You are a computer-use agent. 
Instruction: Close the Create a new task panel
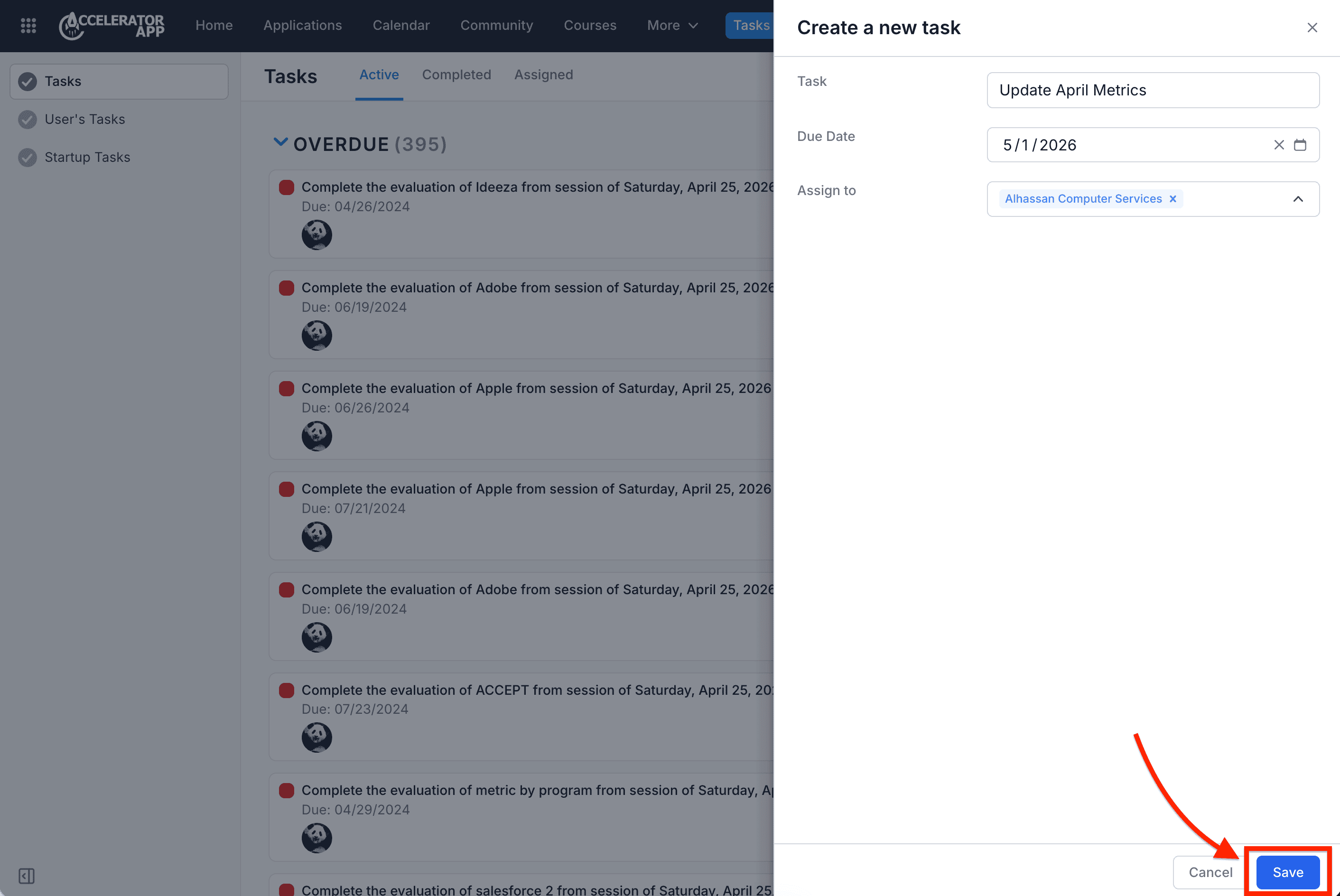click(x=1312, y=28)
